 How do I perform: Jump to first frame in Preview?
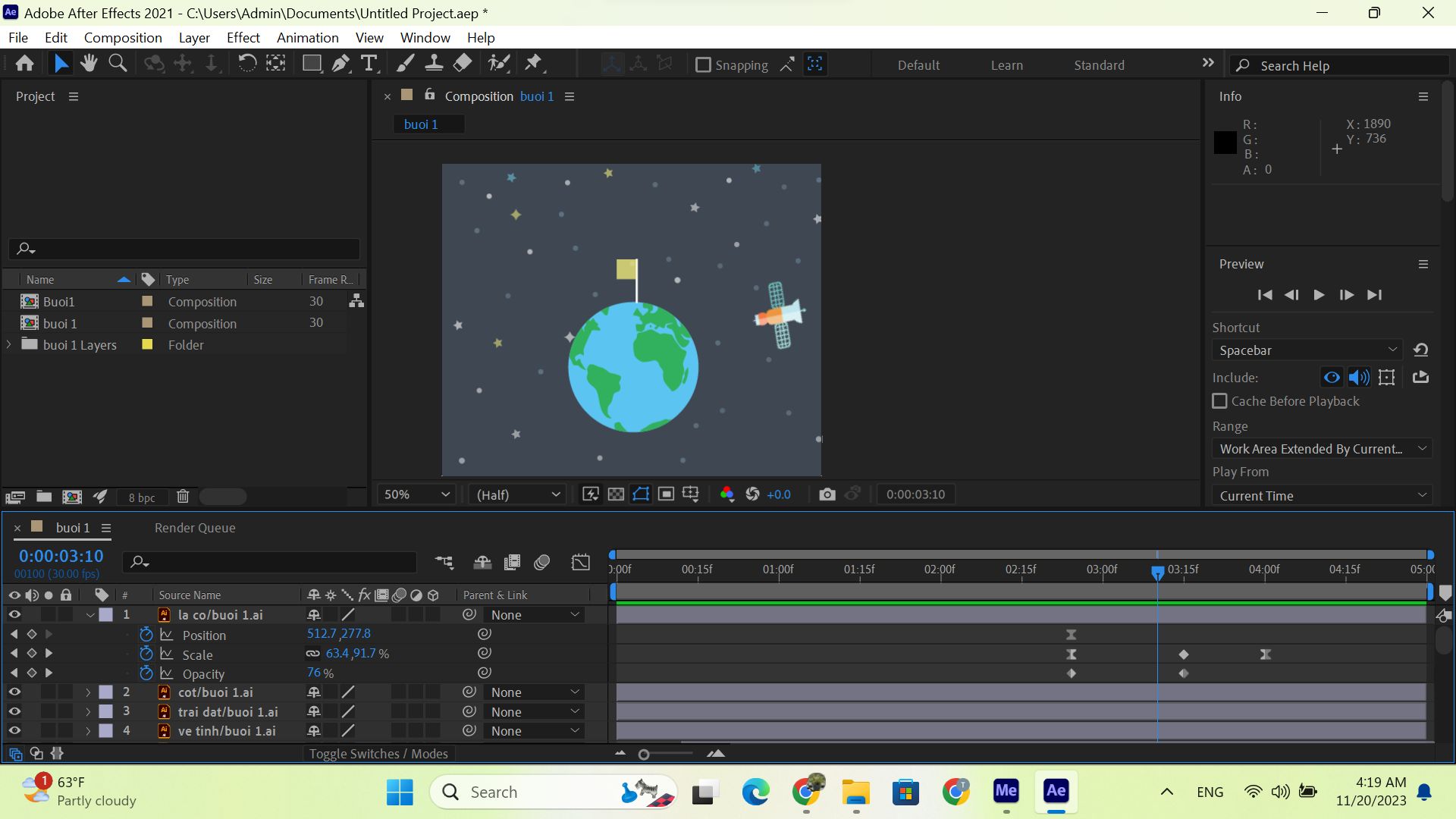point(1265,295)
